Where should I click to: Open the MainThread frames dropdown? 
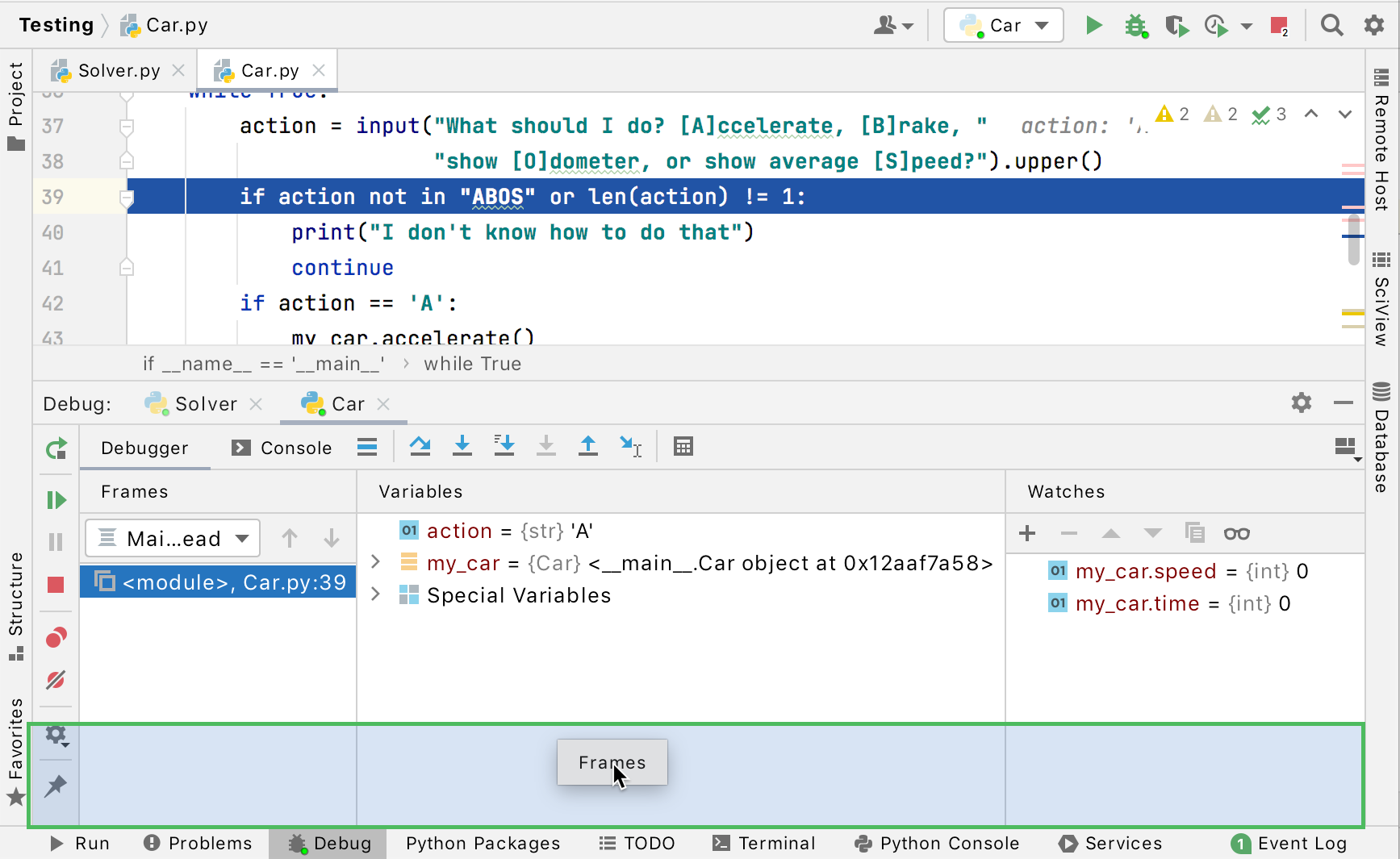[173, 538]
